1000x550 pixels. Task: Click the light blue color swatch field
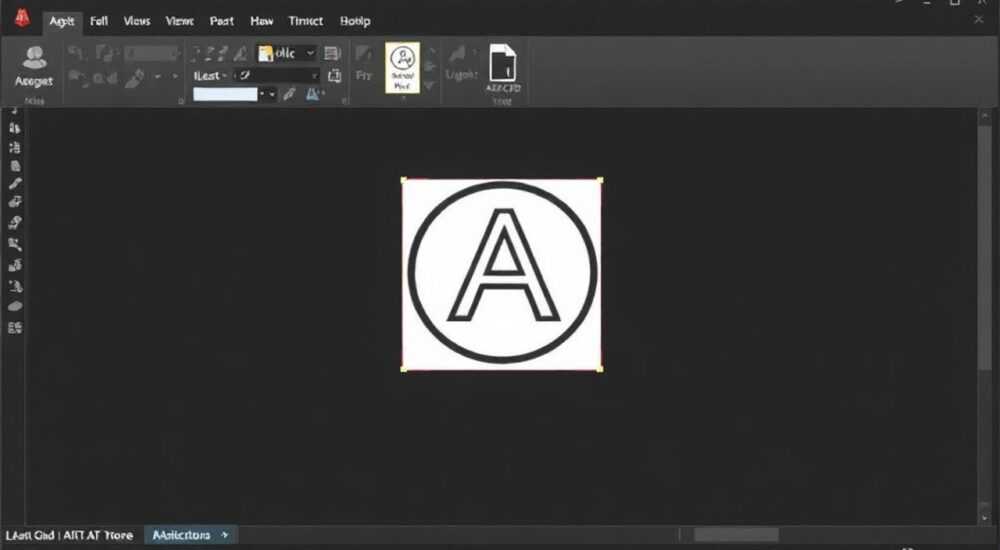pyautogui.click(x=225, y=94)
